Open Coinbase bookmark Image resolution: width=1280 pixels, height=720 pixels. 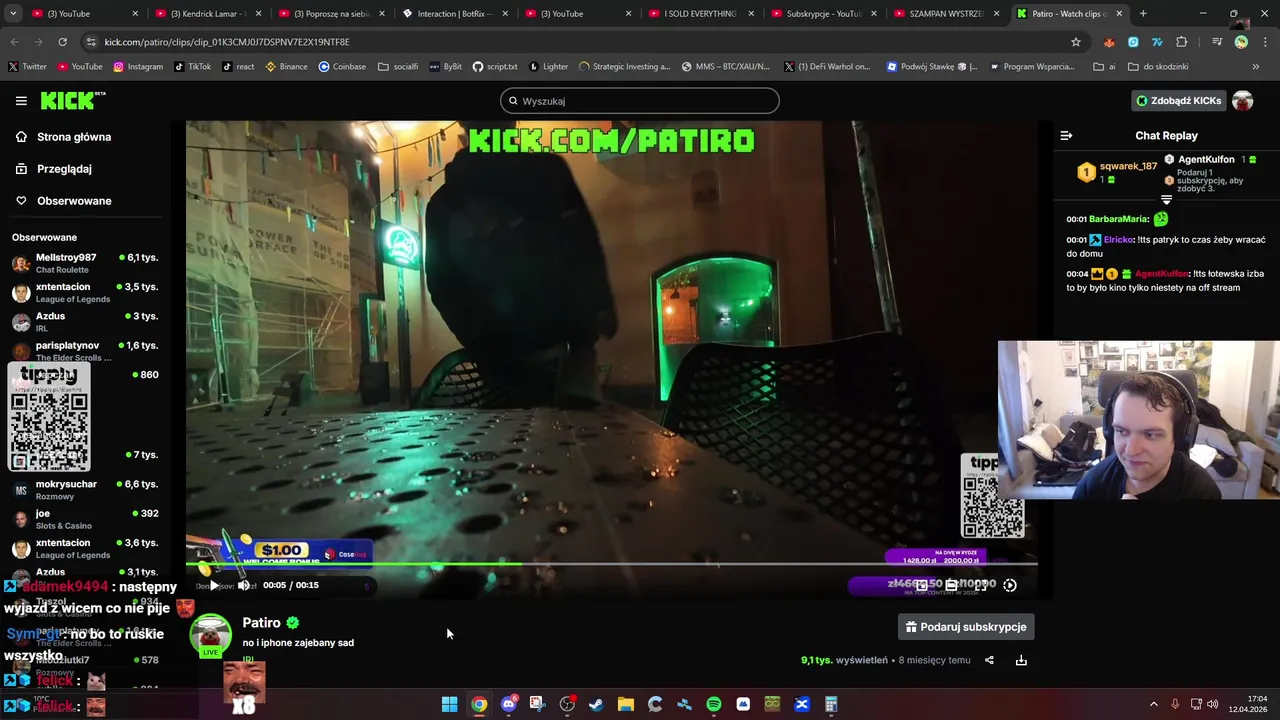pos(342,67)
